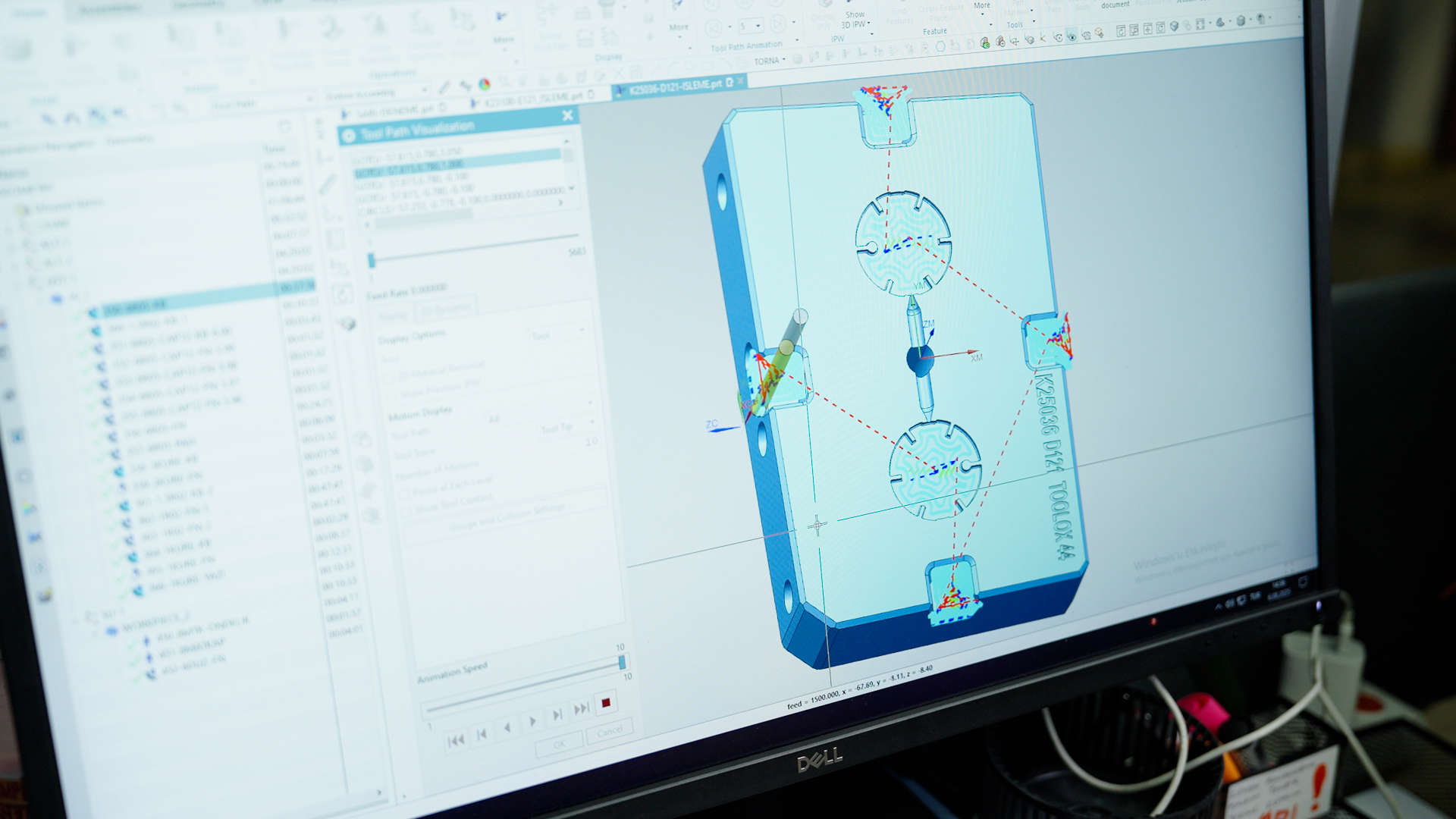The image size is (1456, 819).
Task: Click the hexagon icon in the selection toolbar
Action: pyautogui.click(x=941, y=47)
